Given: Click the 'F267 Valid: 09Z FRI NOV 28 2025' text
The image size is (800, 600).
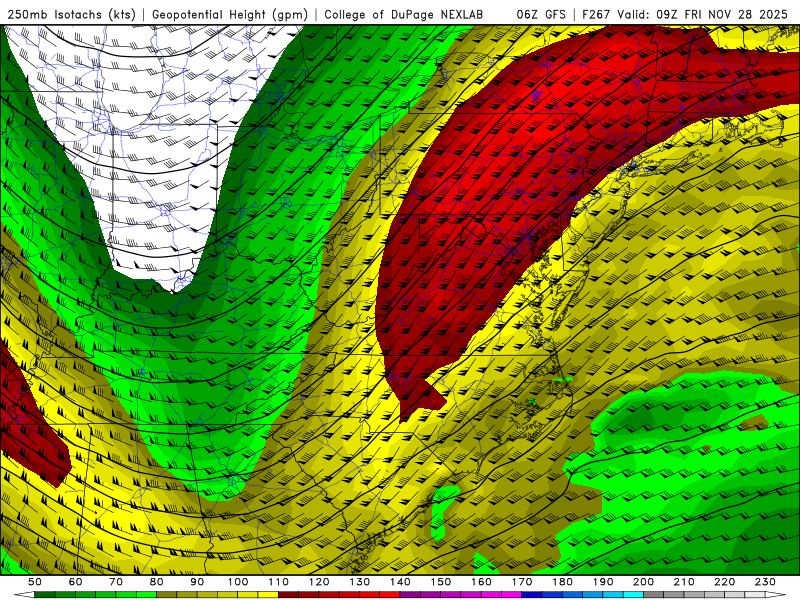Looking at the screenshot, I should pos(685,14).
